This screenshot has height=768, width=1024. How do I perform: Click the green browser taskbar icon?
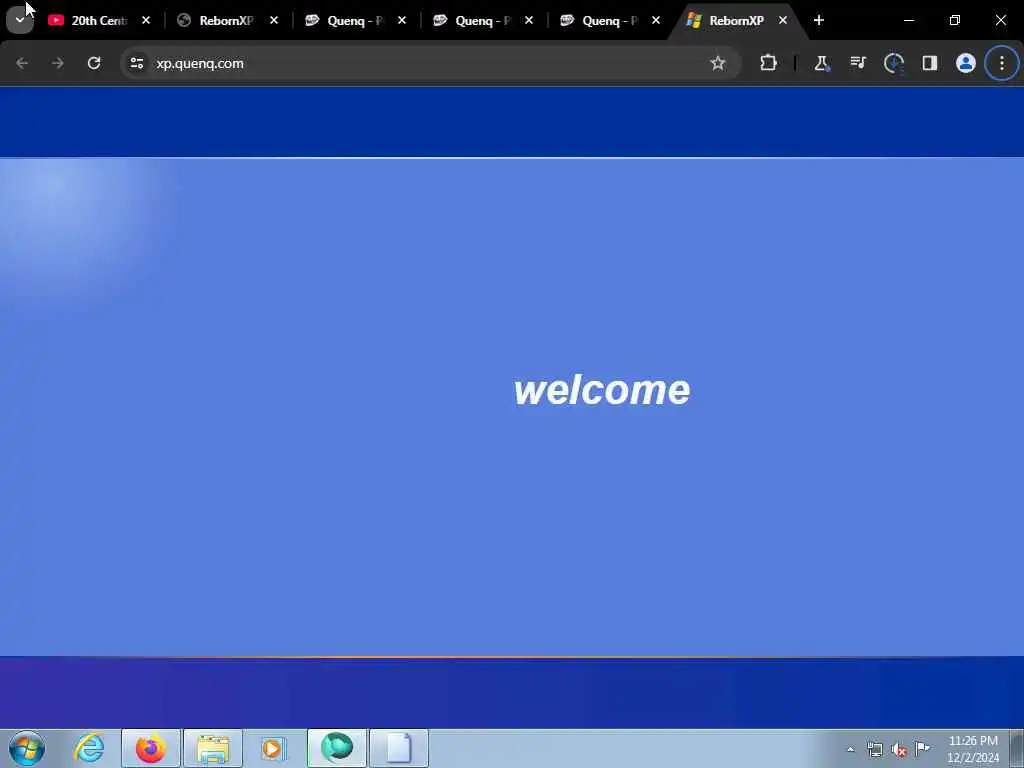point(337,748)
